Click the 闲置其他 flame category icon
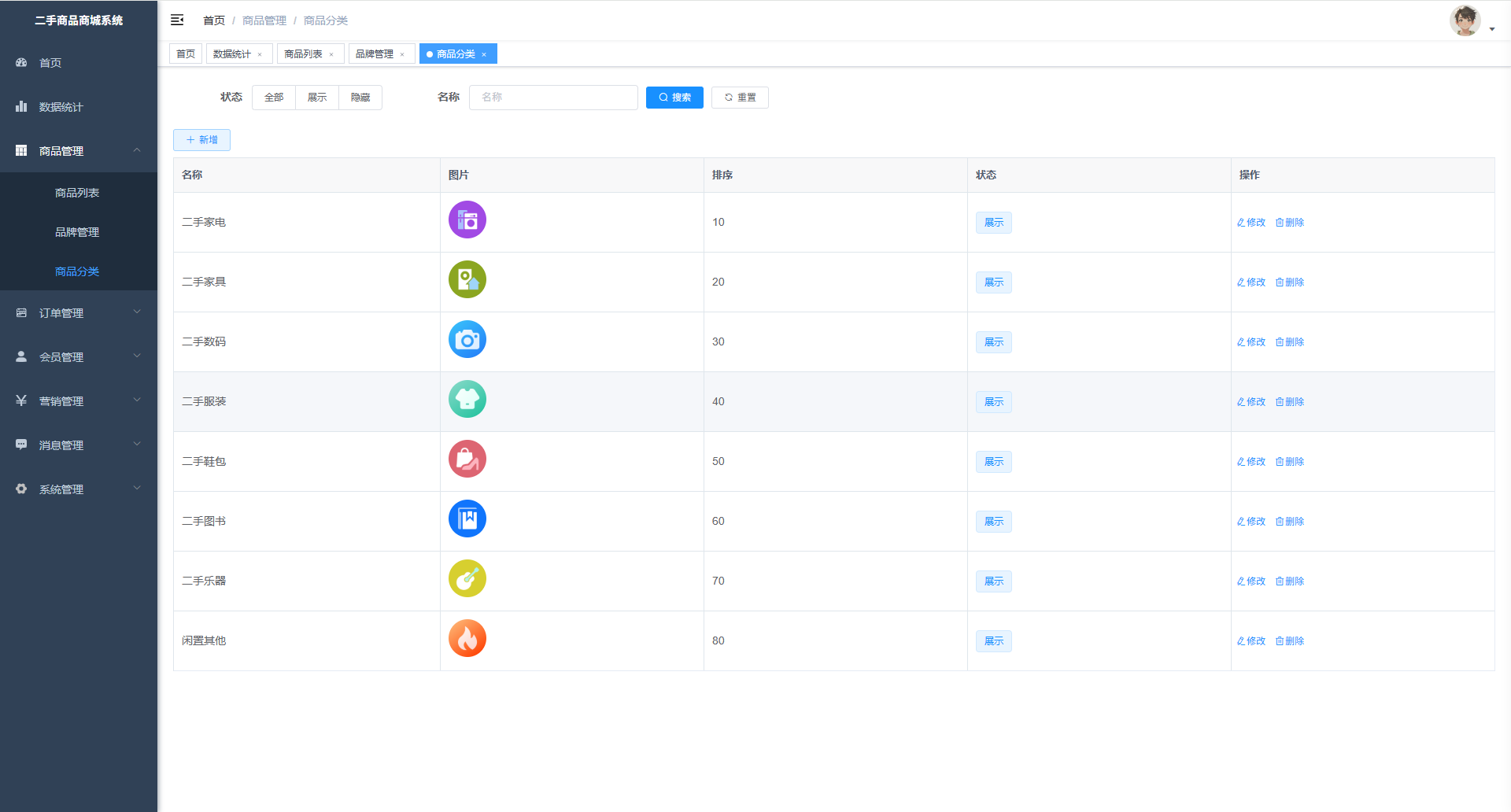 467,639
